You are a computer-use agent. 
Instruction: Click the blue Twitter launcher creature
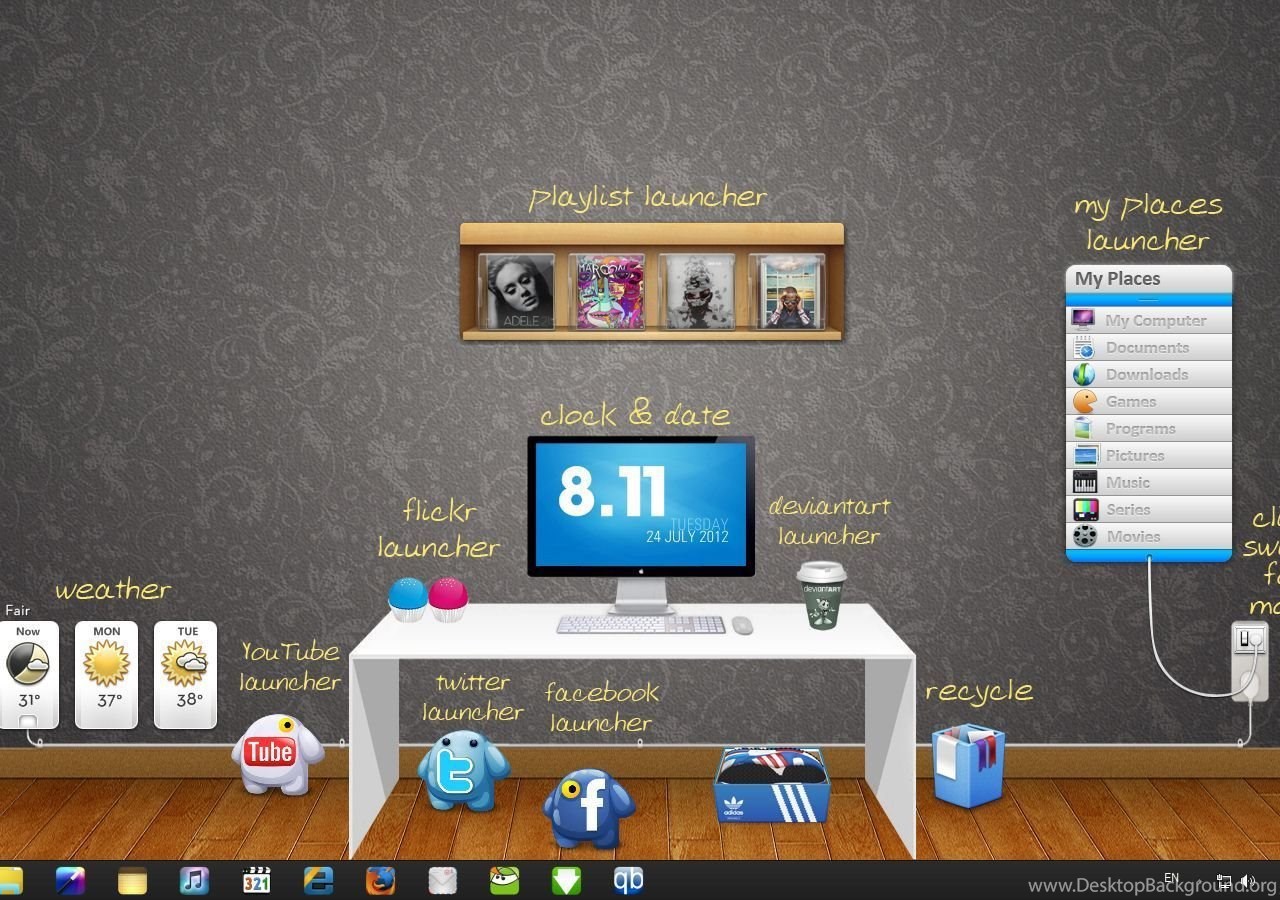coord(462,769)
